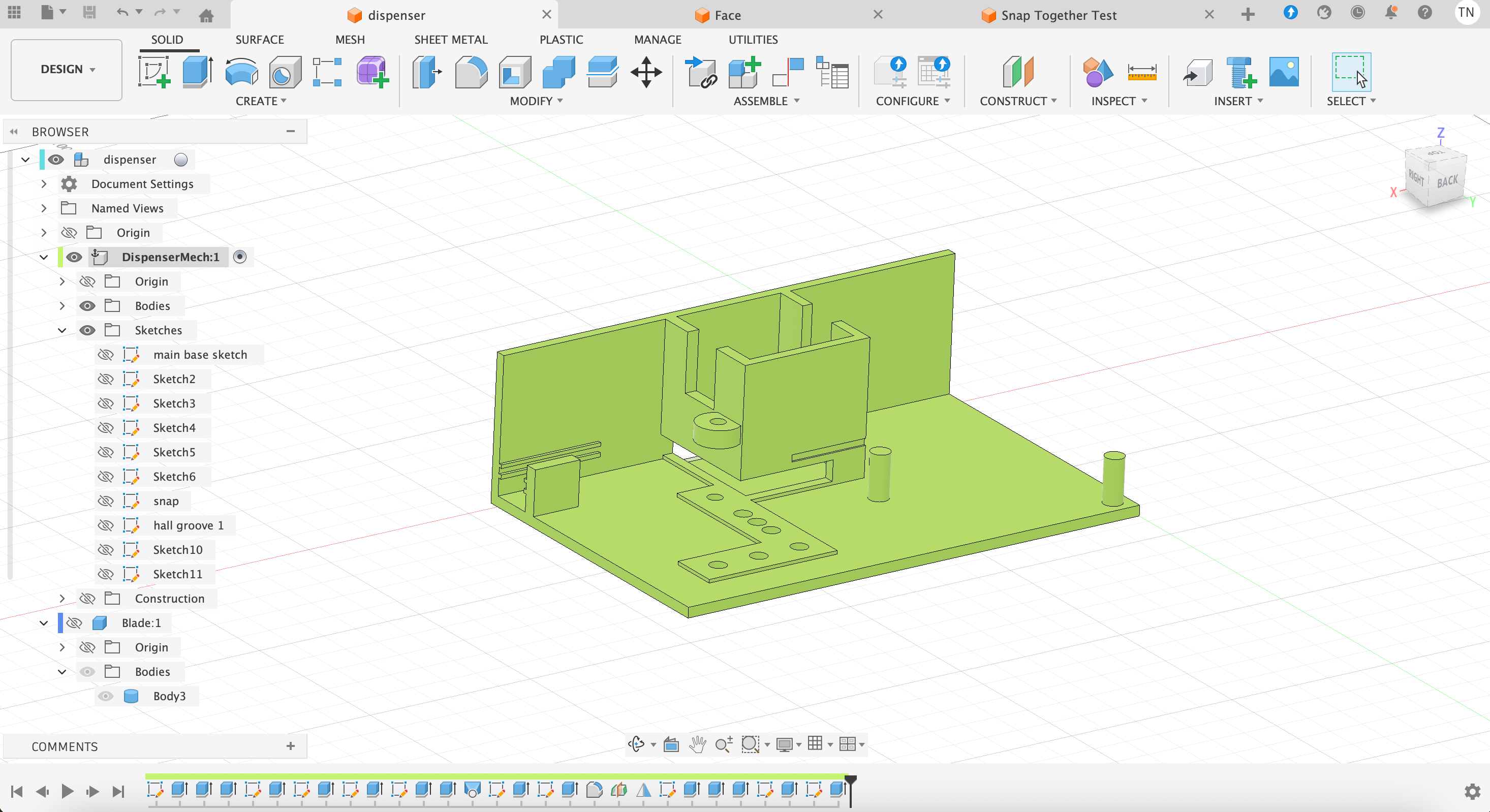Click the Extrude tool icon

click(197, 72)
